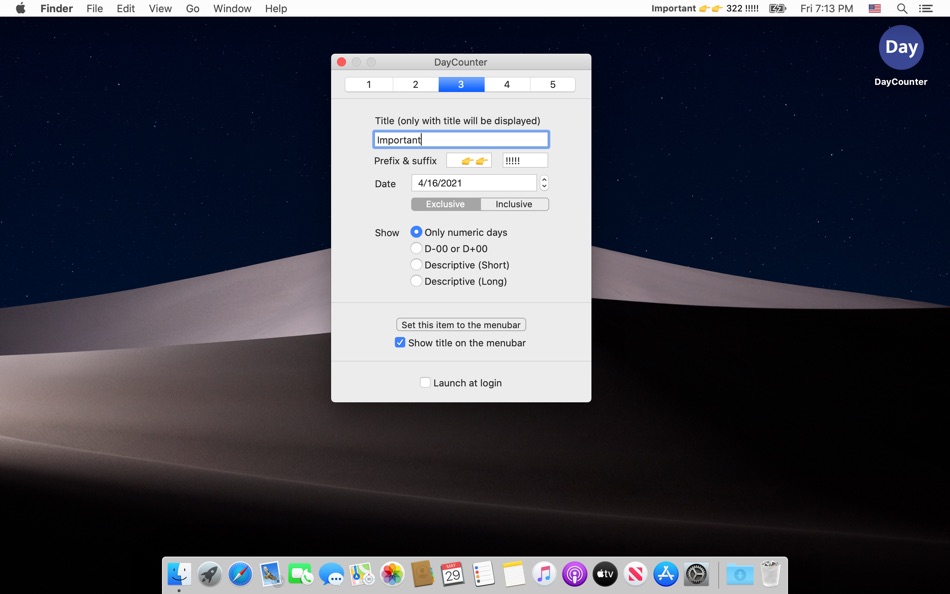Open Notification Center in menu bar

pyautogui.click(x=926, y=8)
